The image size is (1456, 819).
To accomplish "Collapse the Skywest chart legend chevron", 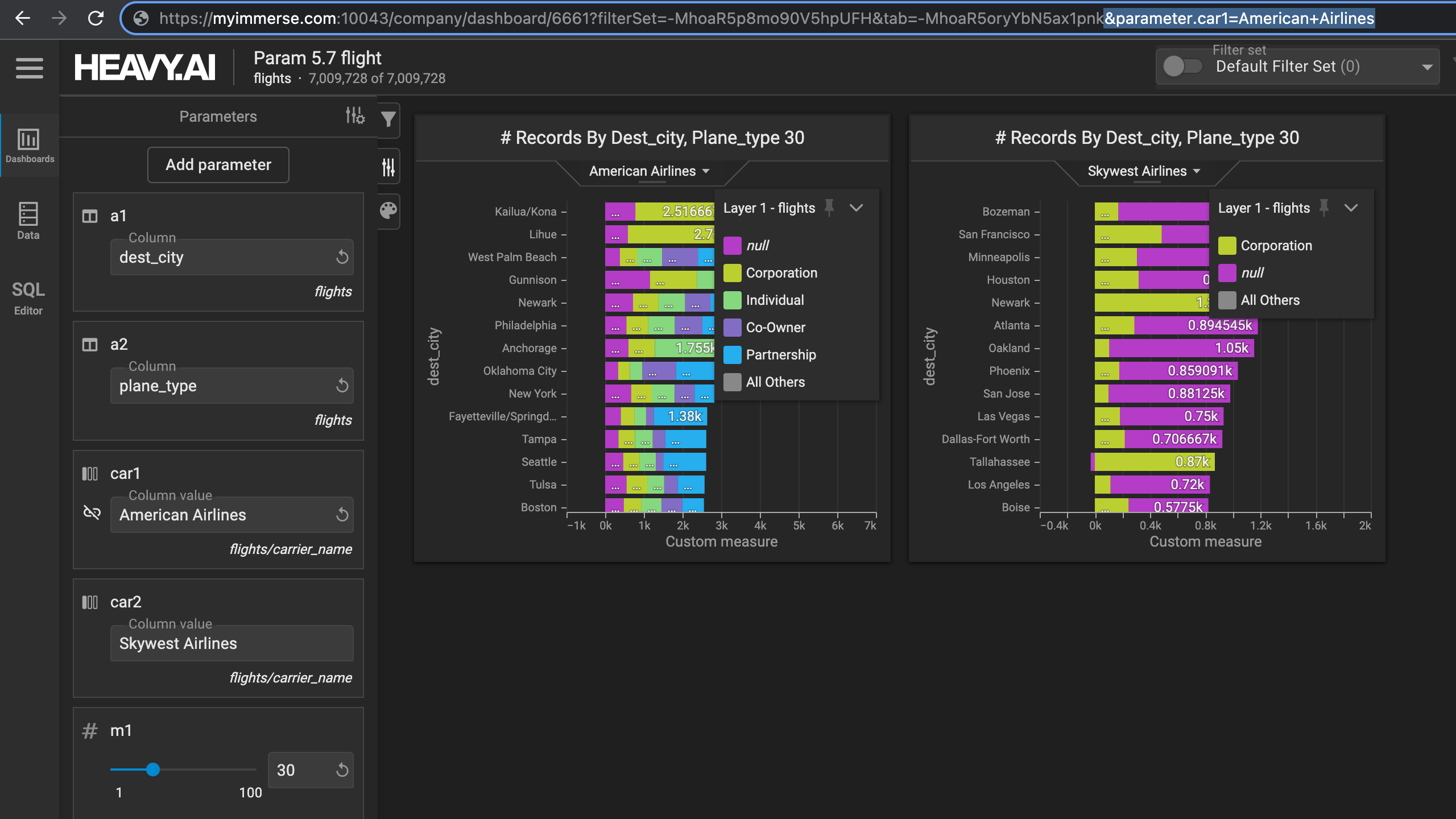I will click(1351, 208).
